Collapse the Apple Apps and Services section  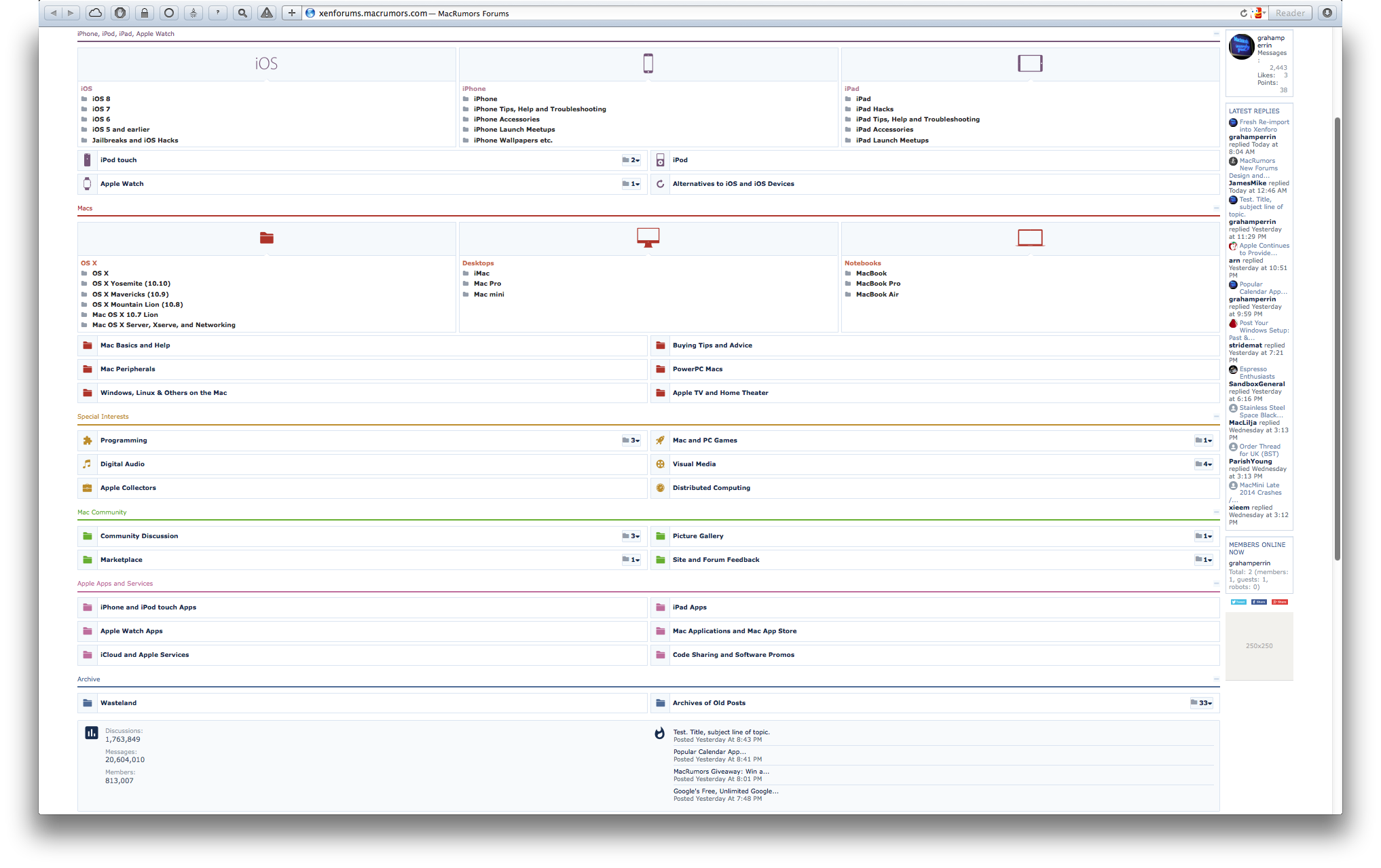(1216, 584)
